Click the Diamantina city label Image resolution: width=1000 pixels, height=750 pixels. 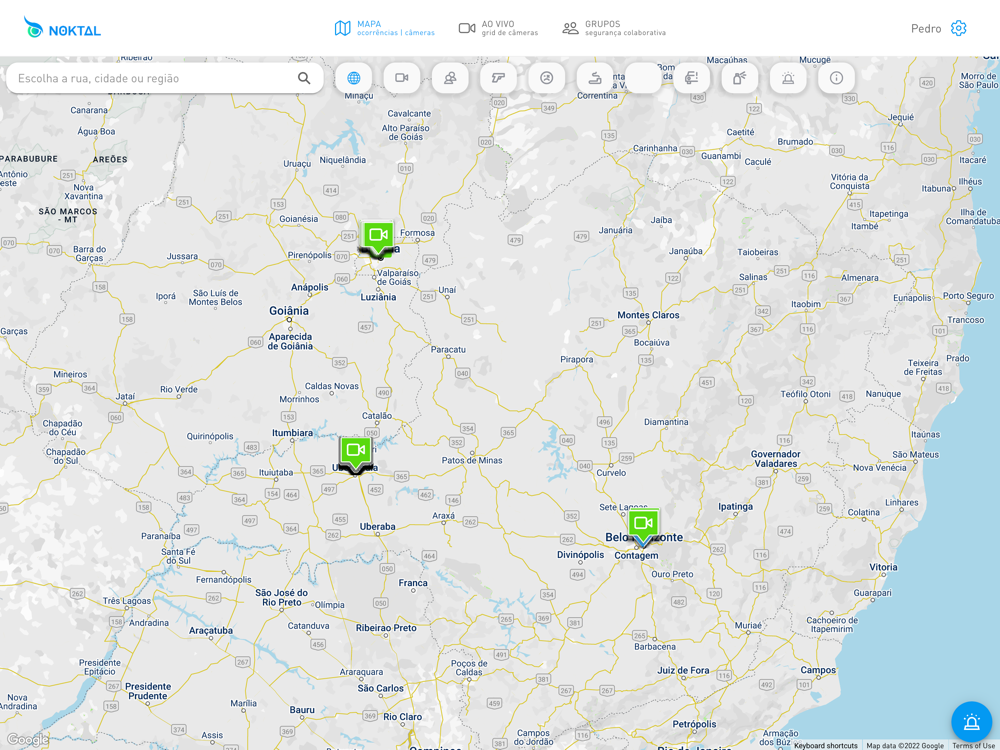666,422
